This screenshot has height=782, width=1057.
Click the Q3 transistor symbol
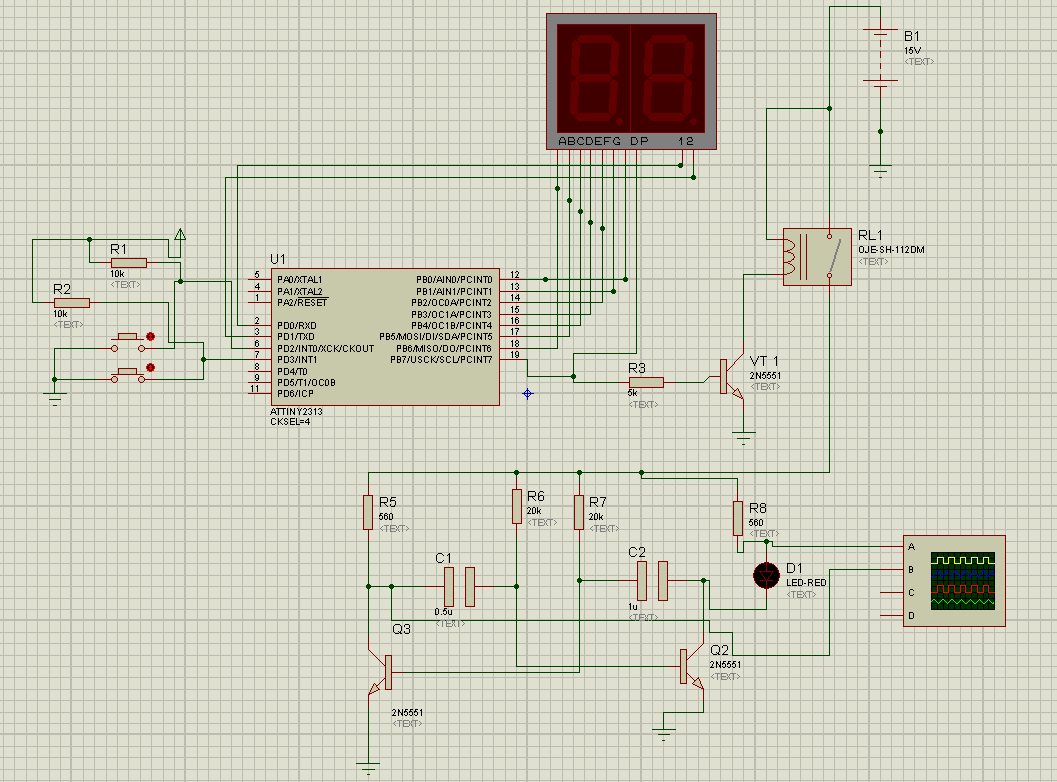click(383, 672)
